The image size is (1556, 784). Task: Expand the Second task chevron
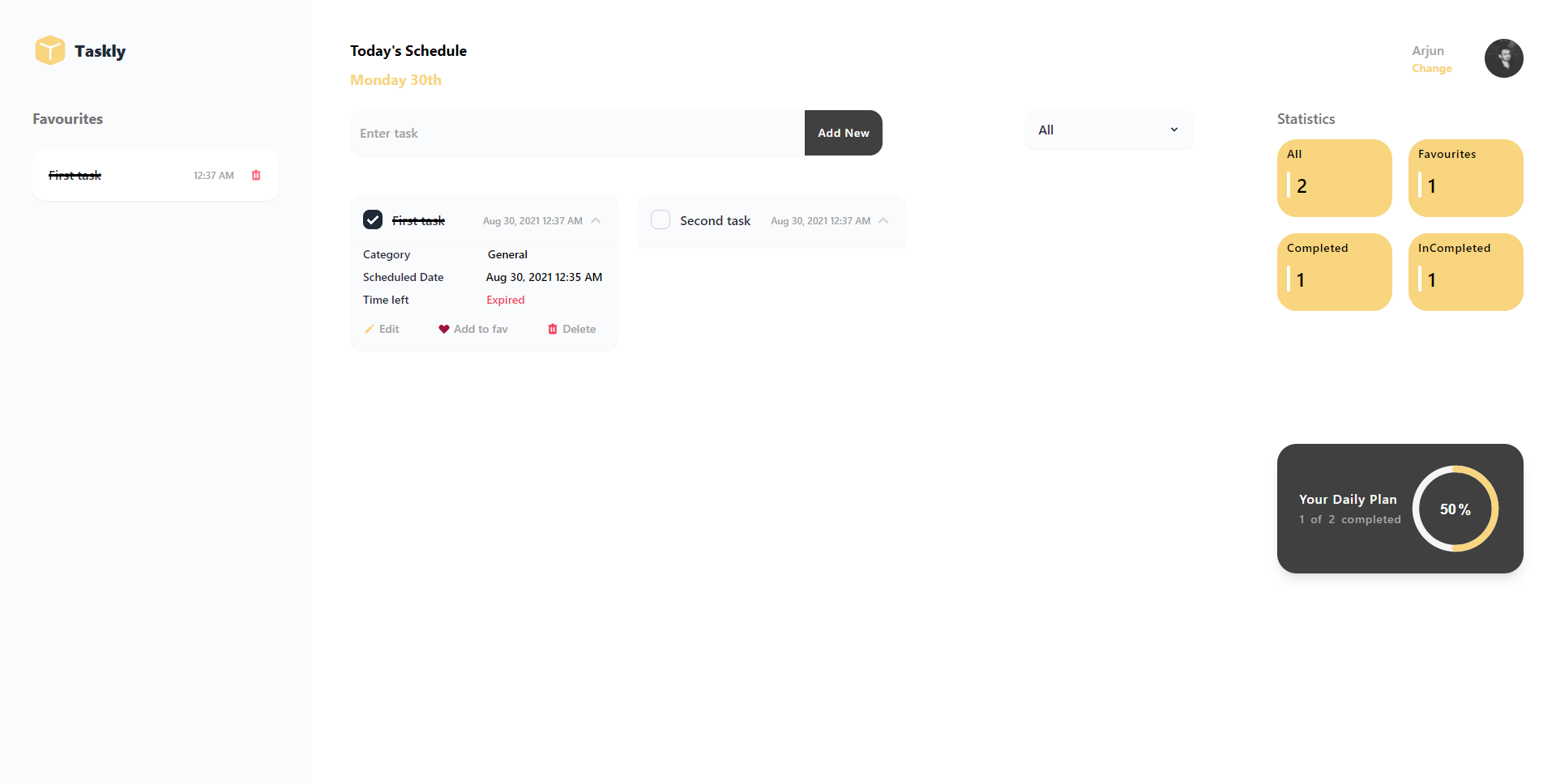[883, 220]
